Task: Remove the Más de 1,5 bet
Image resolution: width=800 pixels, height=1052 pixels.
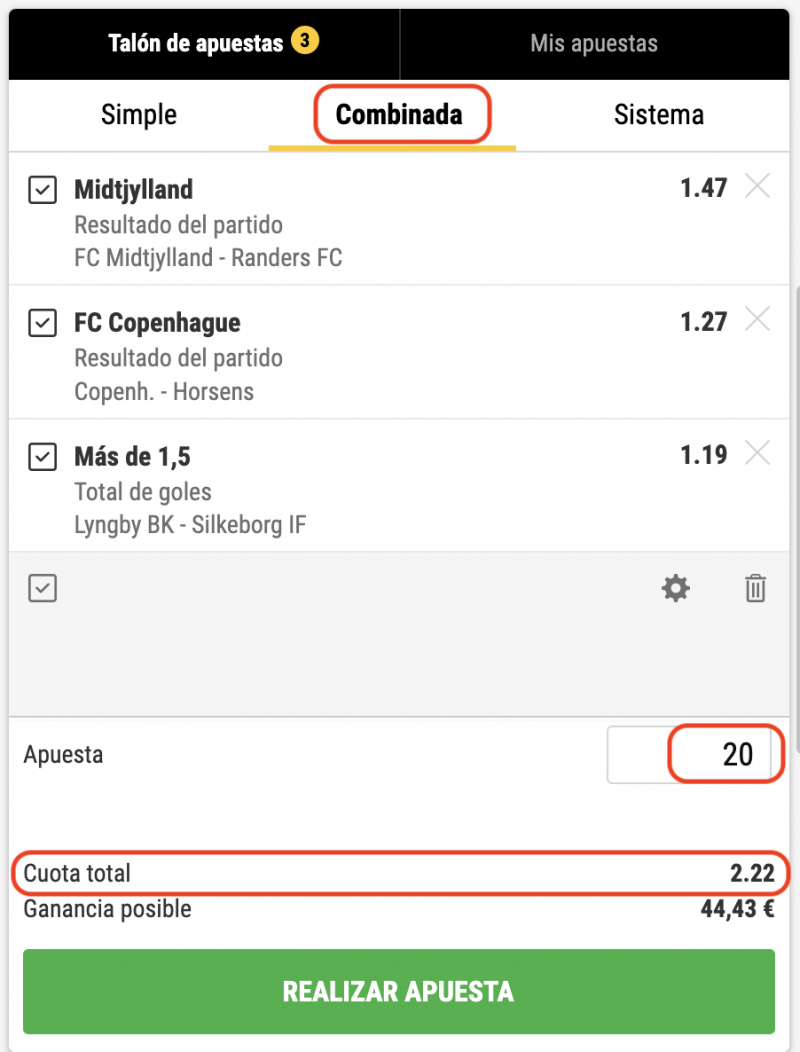Action: 757,454
